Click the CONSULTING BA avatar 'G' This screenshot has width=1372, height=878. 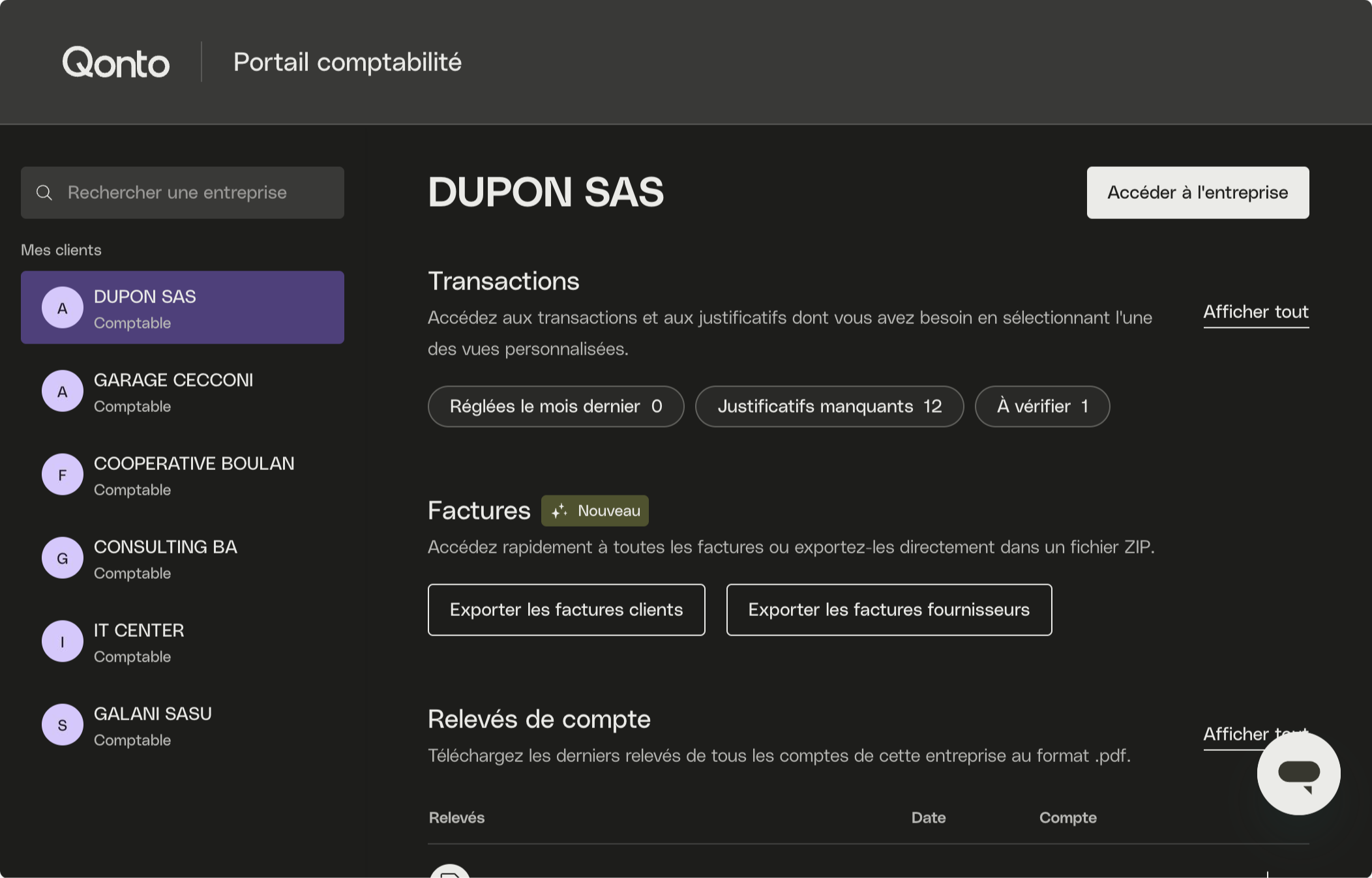pyautogui.click(x=63, y=558)
